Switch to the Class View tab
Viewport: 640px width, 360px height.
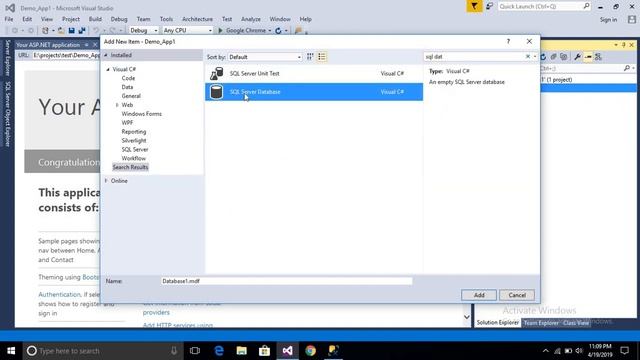click(x=576, y=323)
